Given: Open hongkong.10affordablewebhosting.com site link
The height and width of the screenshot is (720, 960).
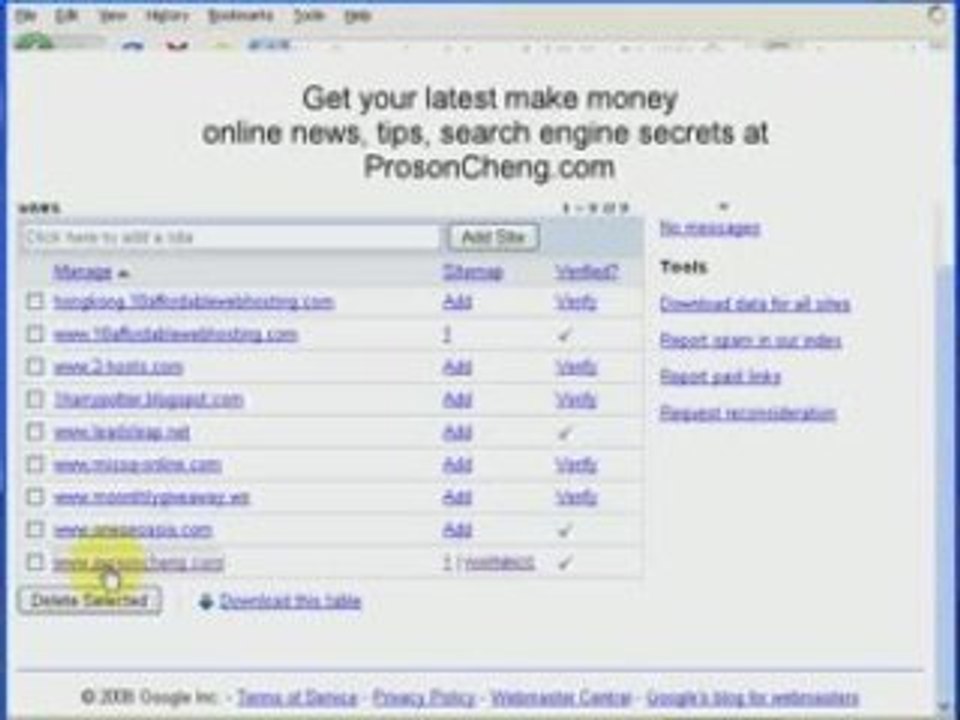Looking at the screenshot, I should (193, 301).
